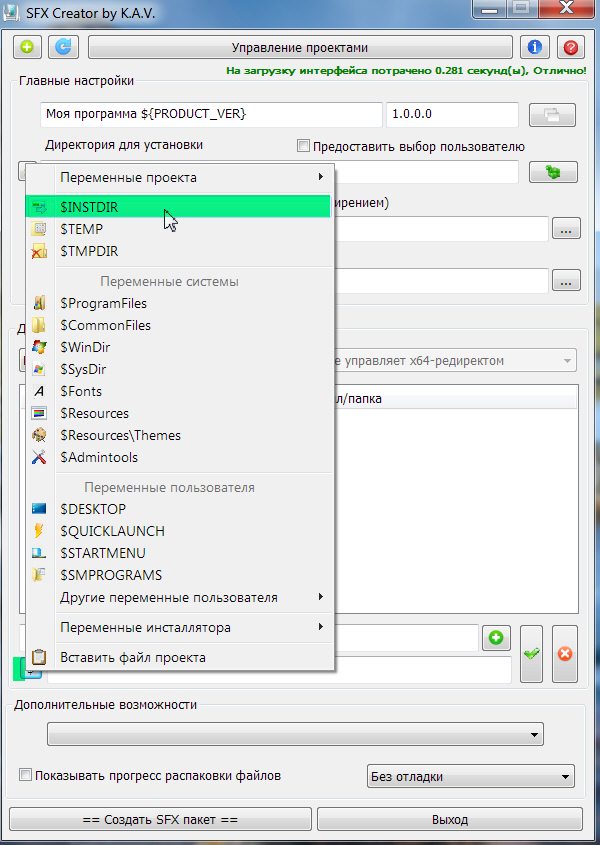This screenshot has height=845, width=600.
Task: Click the $WinDir Windows flag icon
Action: click(x=39, y=347)
